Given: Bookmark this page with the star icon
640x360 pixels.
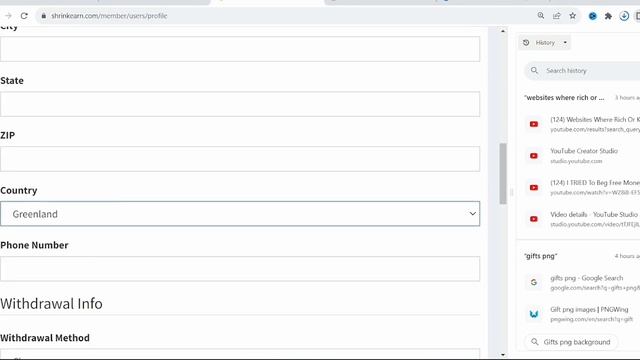Looking at the screenshot, I should click(x=573, y=16).
